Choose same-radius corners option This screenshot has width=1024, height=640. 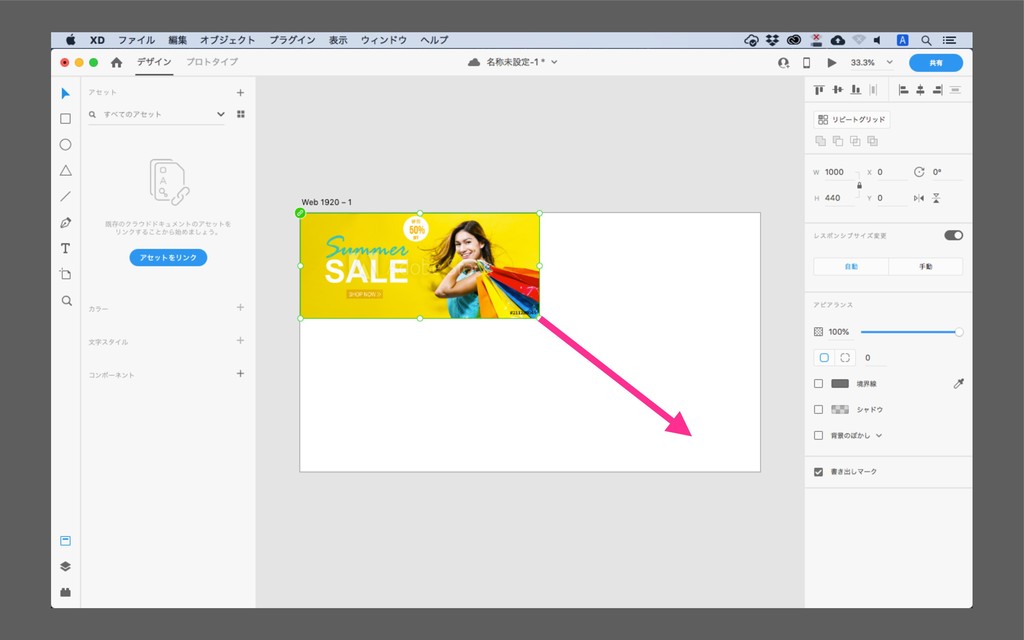[824, 357]
